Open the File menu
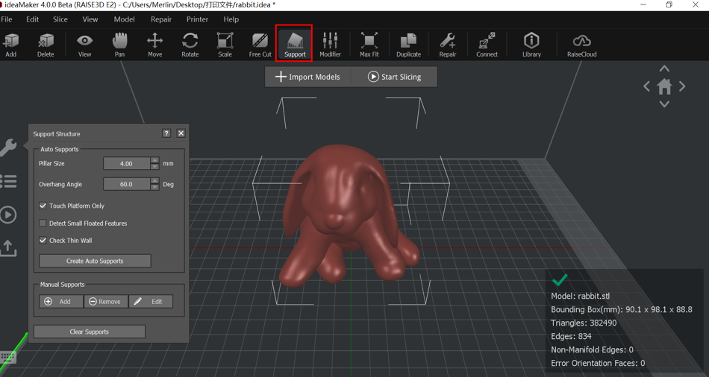The width and height of the screenshot is (710, 377). coord(6,19)
